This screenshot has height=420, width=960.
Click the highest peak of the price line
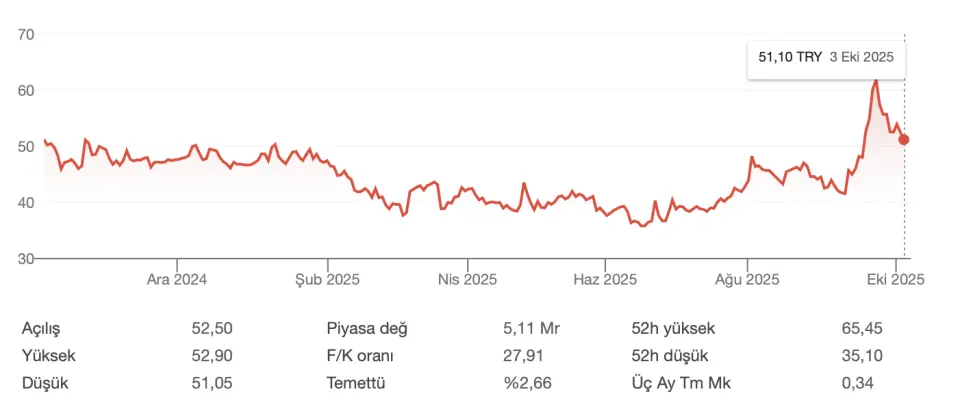(876, 80)
